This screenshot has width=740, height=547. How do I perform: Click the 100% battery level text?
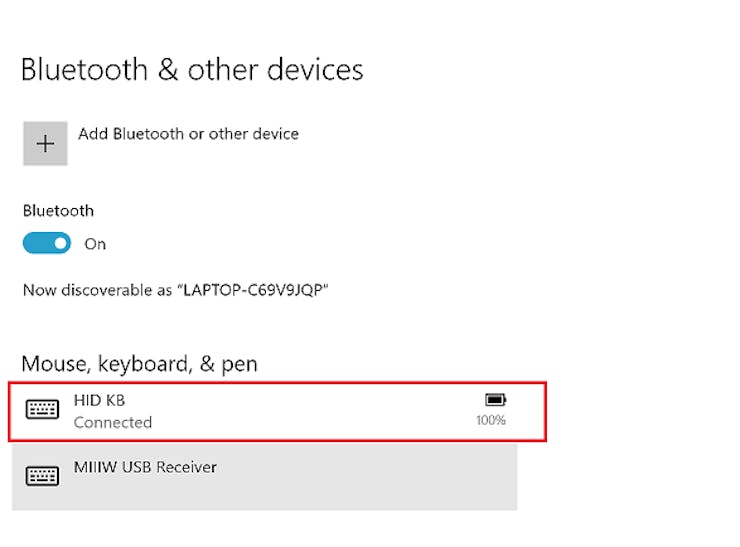[491, 421]
